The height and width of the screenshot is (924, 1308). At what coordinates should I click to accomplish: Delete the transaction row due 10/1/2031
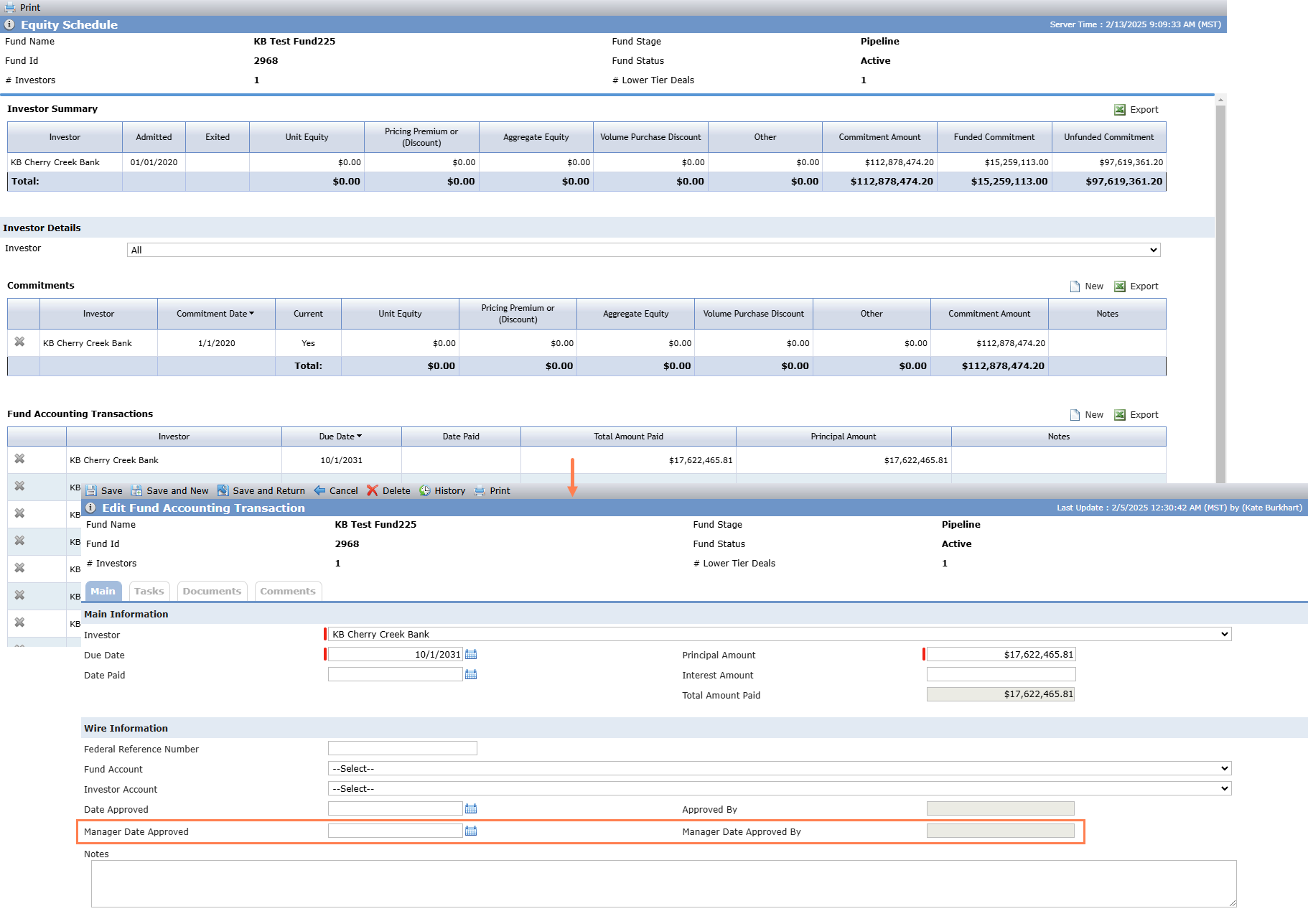click(x=20, y=459)
